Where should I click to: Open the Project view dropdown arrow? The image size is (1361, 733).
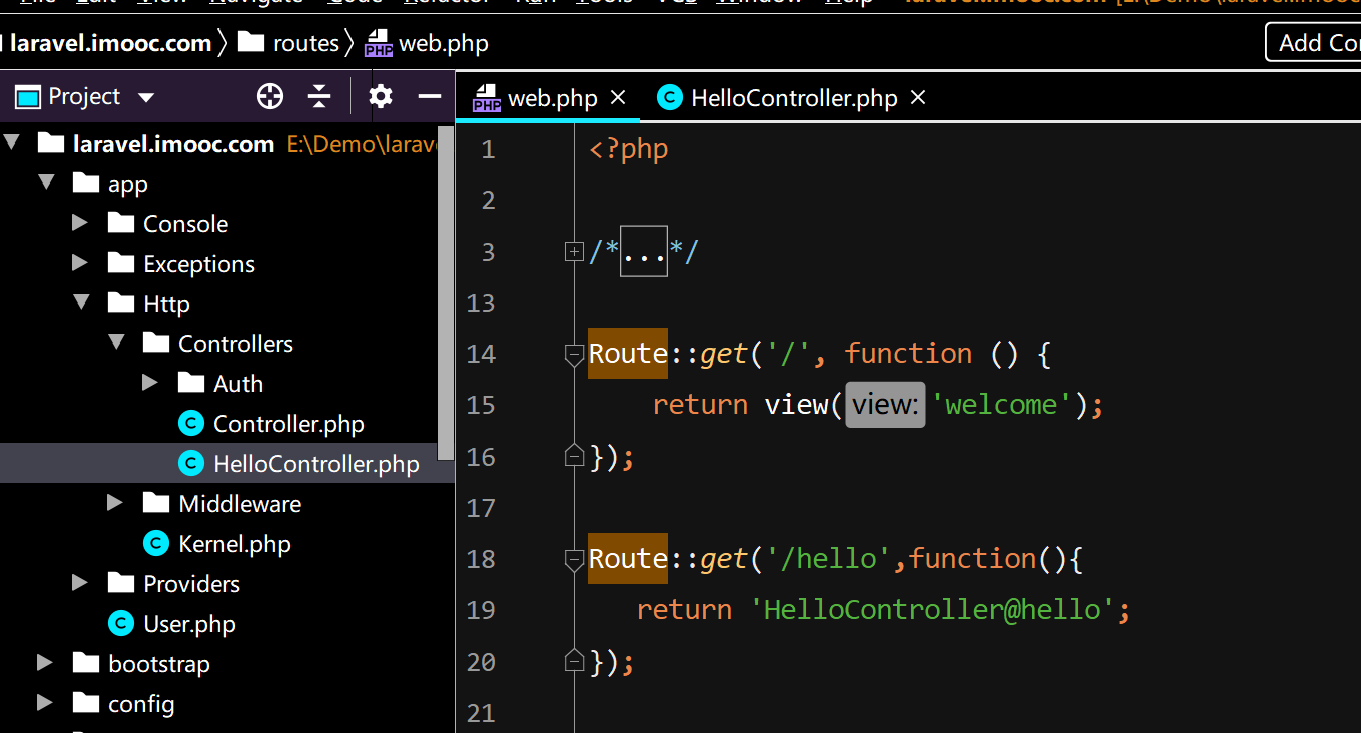[146, 97]
